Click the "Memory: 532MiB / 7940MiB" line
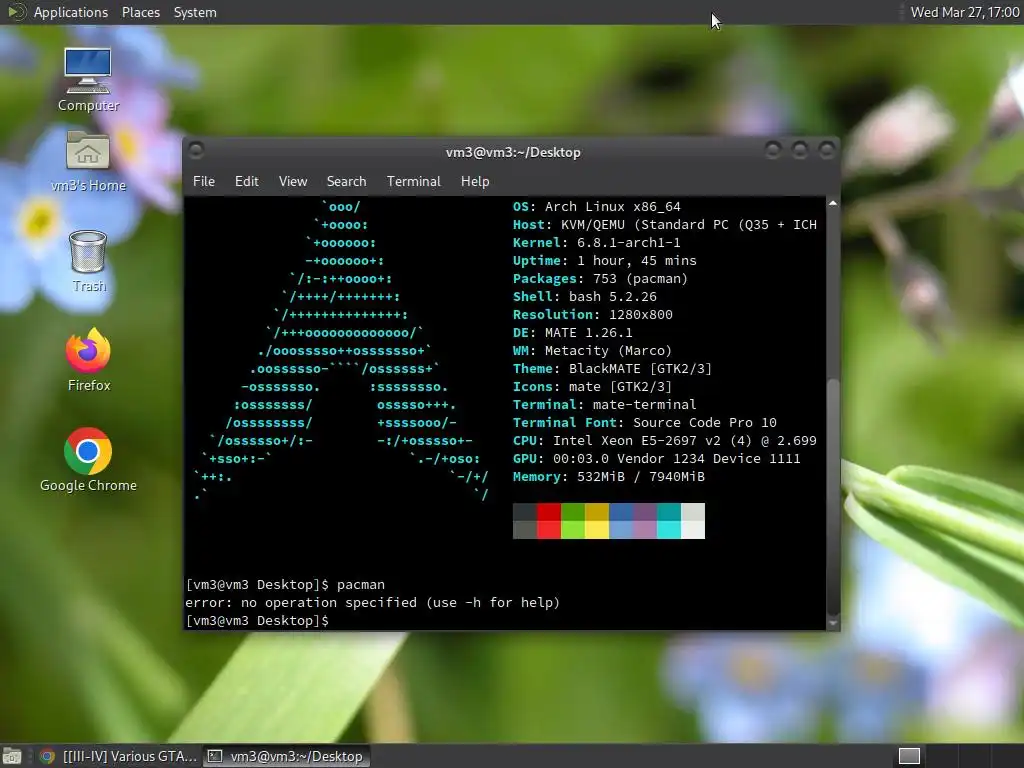1024x768 pixels. [609, 477]
